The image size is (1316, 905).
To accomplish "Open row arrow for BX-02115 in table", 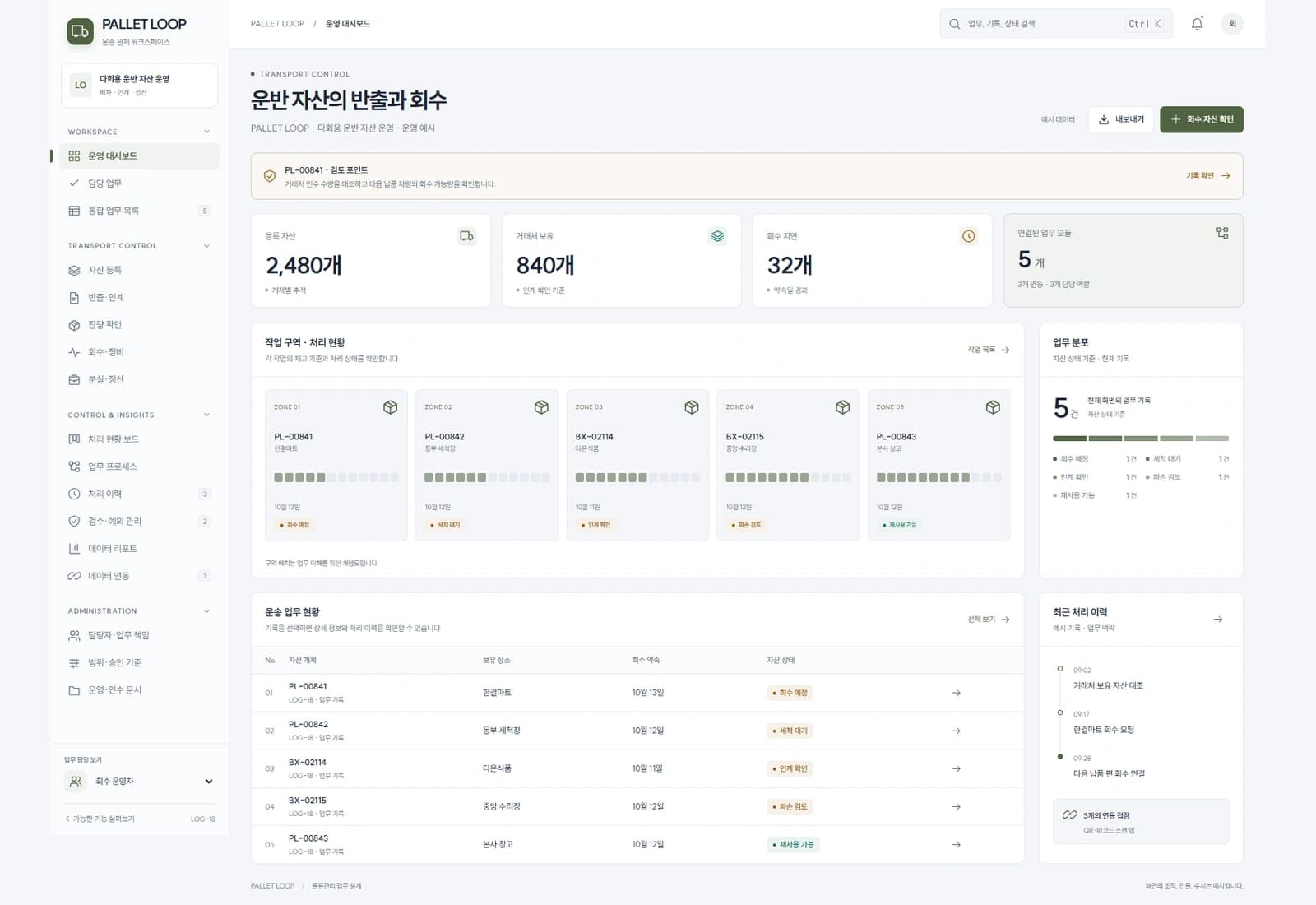I will pyautogui.click(x=956, y=806).
